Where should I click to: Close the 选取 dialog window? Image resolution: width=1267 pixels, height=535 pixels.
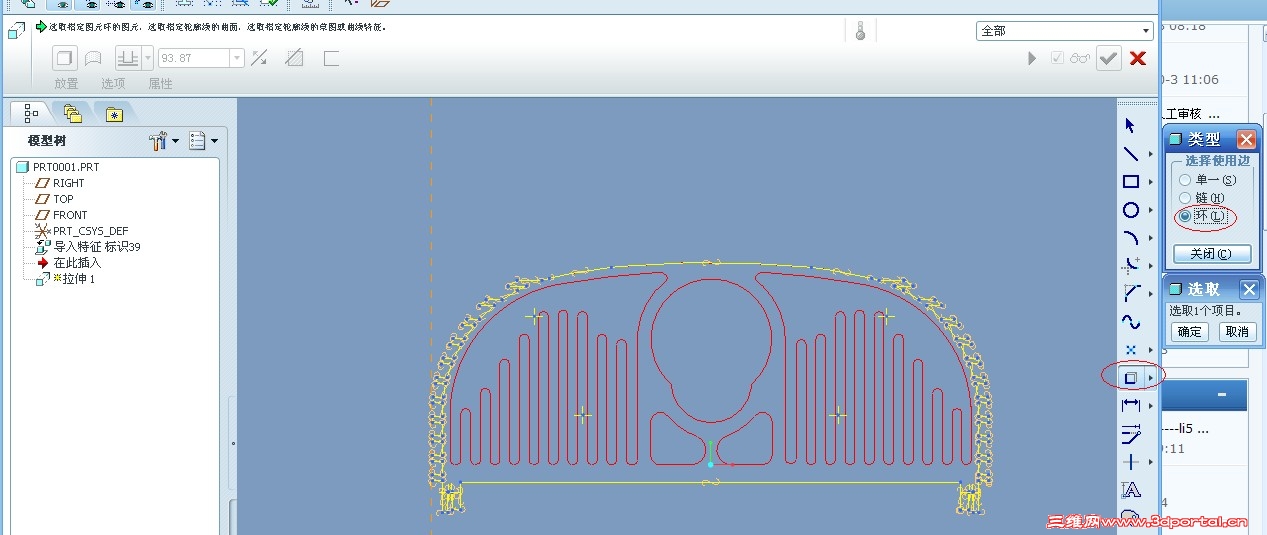click(x=1249, y=289)
